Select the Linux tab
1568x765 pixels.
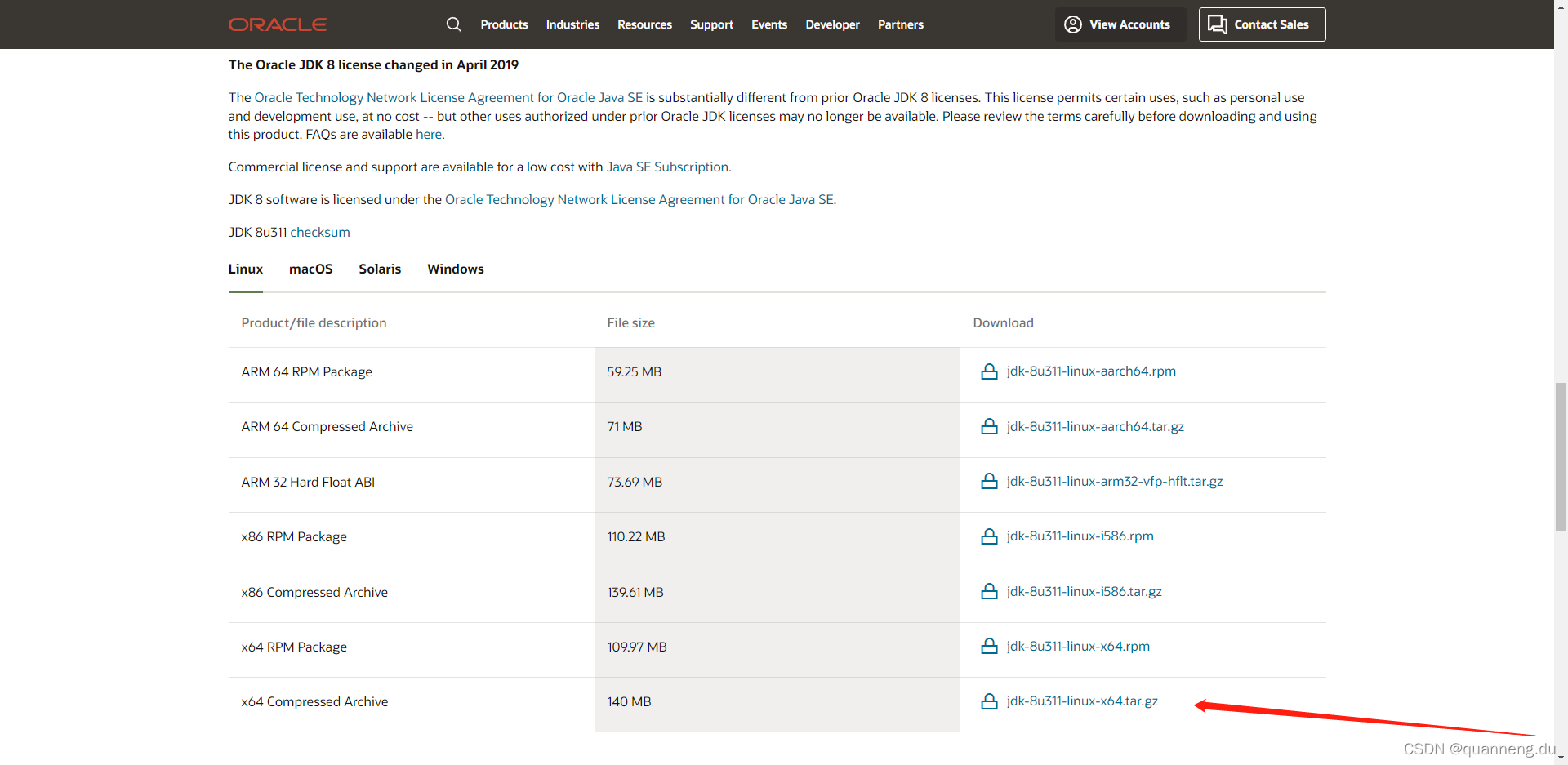click(x=246, y=269)
